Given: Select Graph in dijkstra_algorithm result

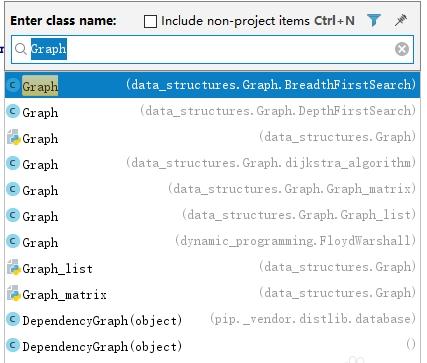Looking at the screenshot, I should 212,163.
